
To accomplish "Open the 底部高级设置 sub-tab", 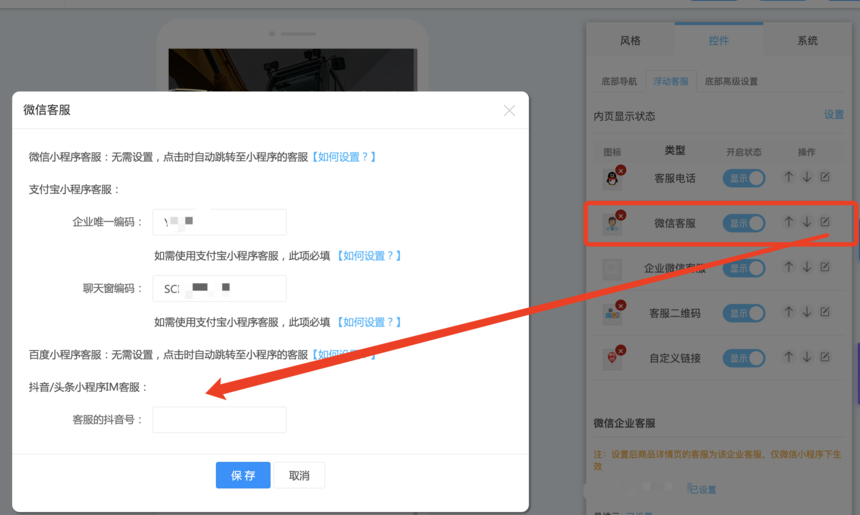I will 731,81.
